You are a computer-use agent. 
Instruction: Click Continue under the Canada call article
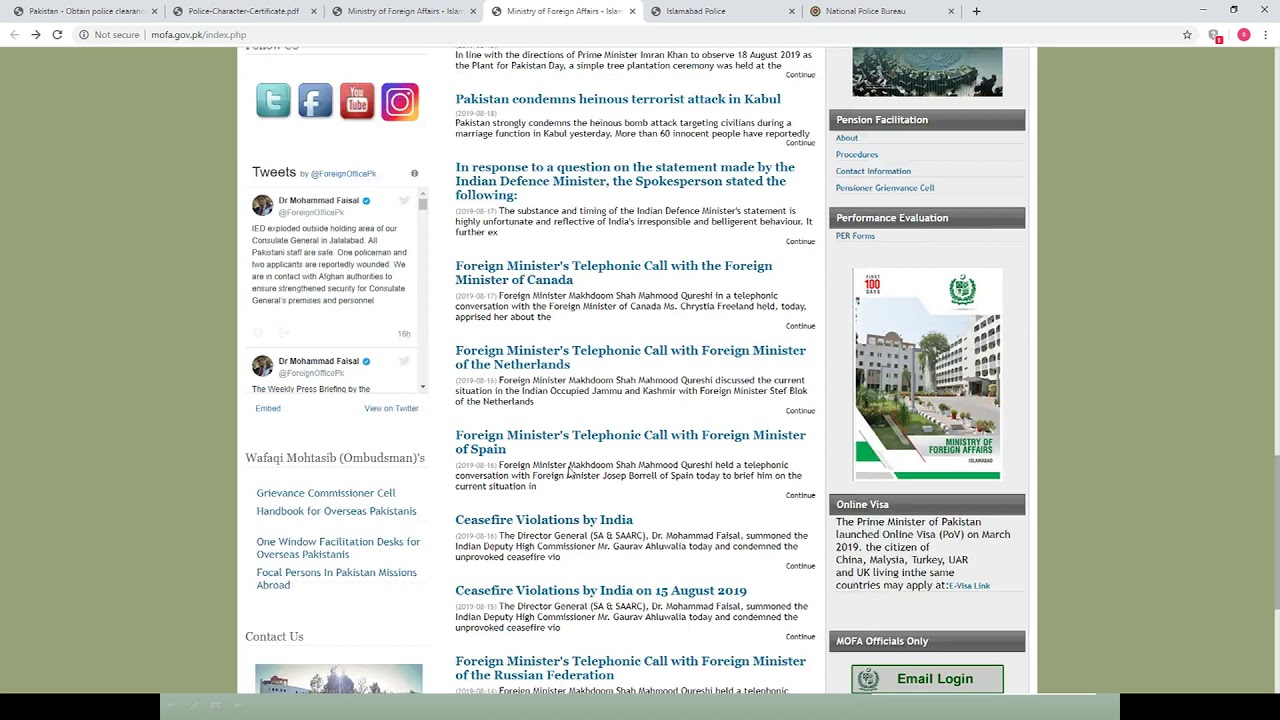point(800,326)
